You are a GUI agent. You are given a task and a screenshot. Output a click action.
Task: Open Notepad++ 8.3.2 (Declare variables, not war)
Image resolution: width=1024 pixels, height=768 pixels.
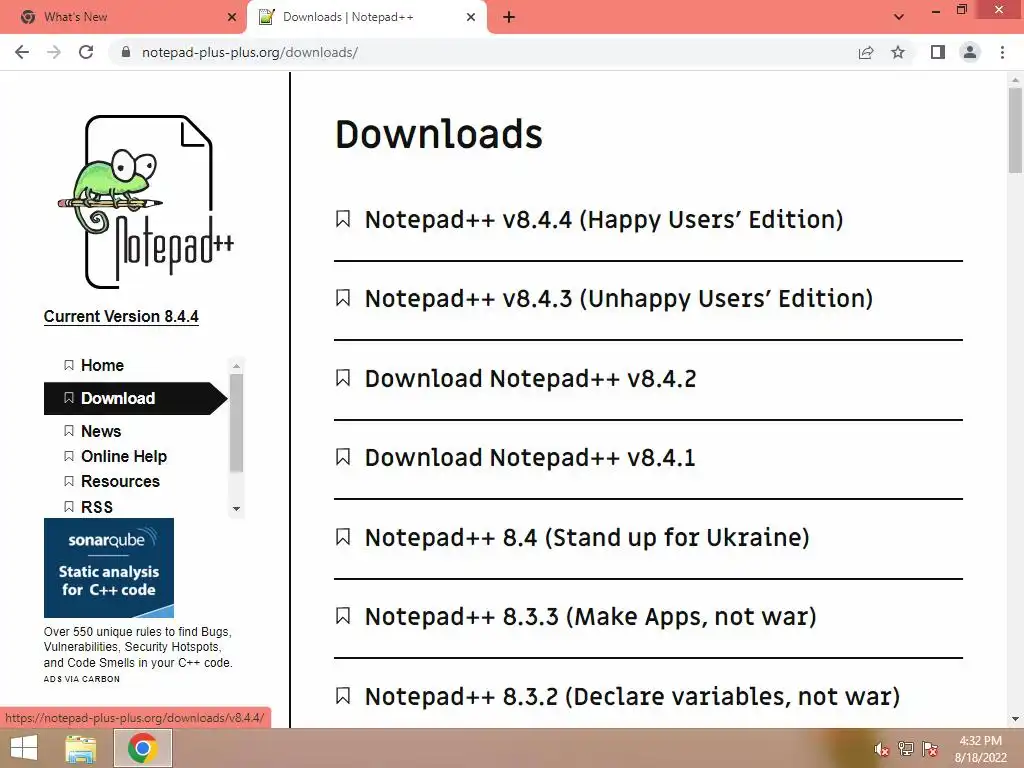point(632,696)
